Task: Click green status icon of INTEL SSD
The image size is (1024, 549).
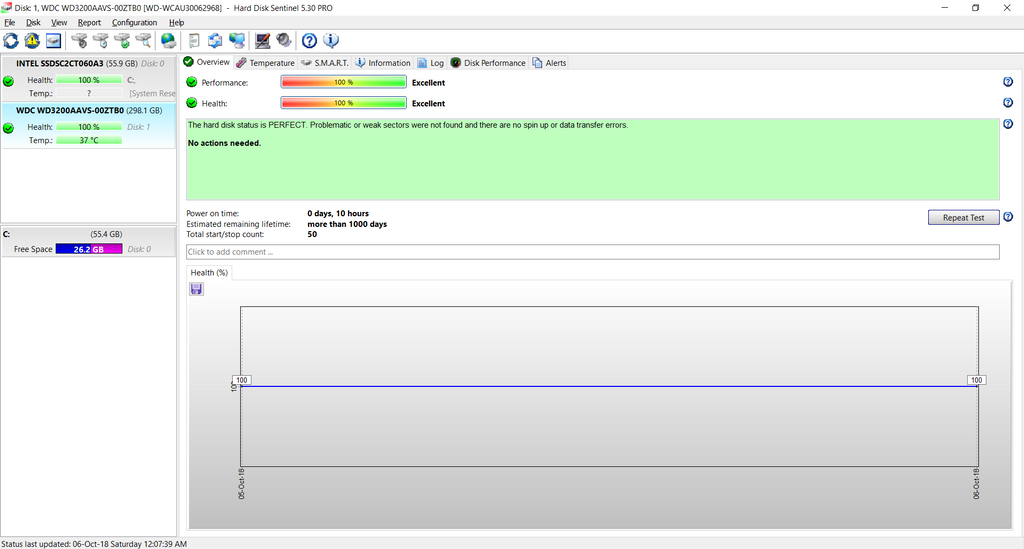Action: coord(8,82)
